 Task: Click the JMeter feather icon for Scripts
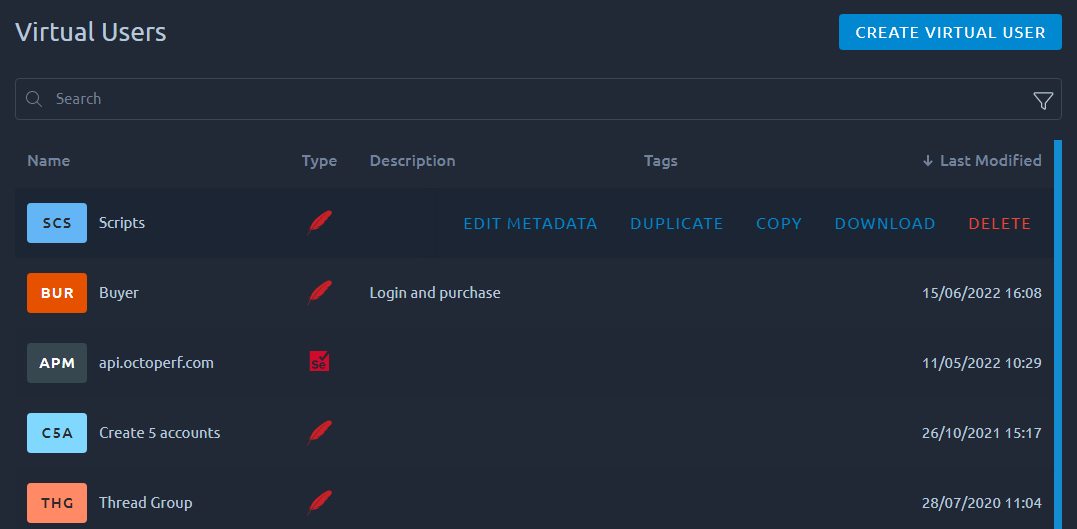pos(319,223)
